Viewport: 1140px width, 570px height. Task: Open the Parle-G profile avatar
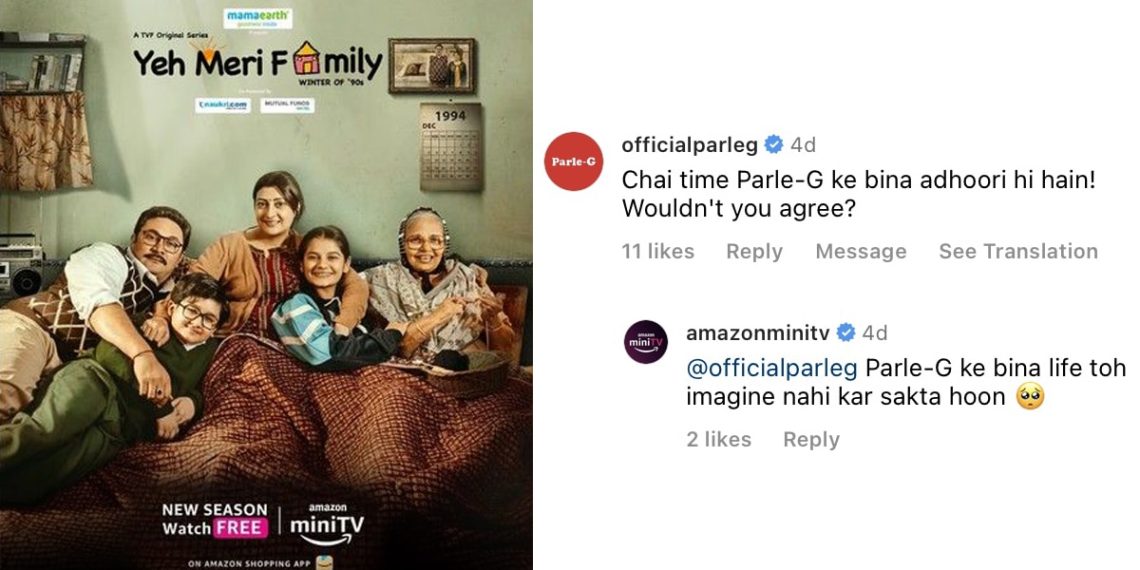tap(574, 161)
